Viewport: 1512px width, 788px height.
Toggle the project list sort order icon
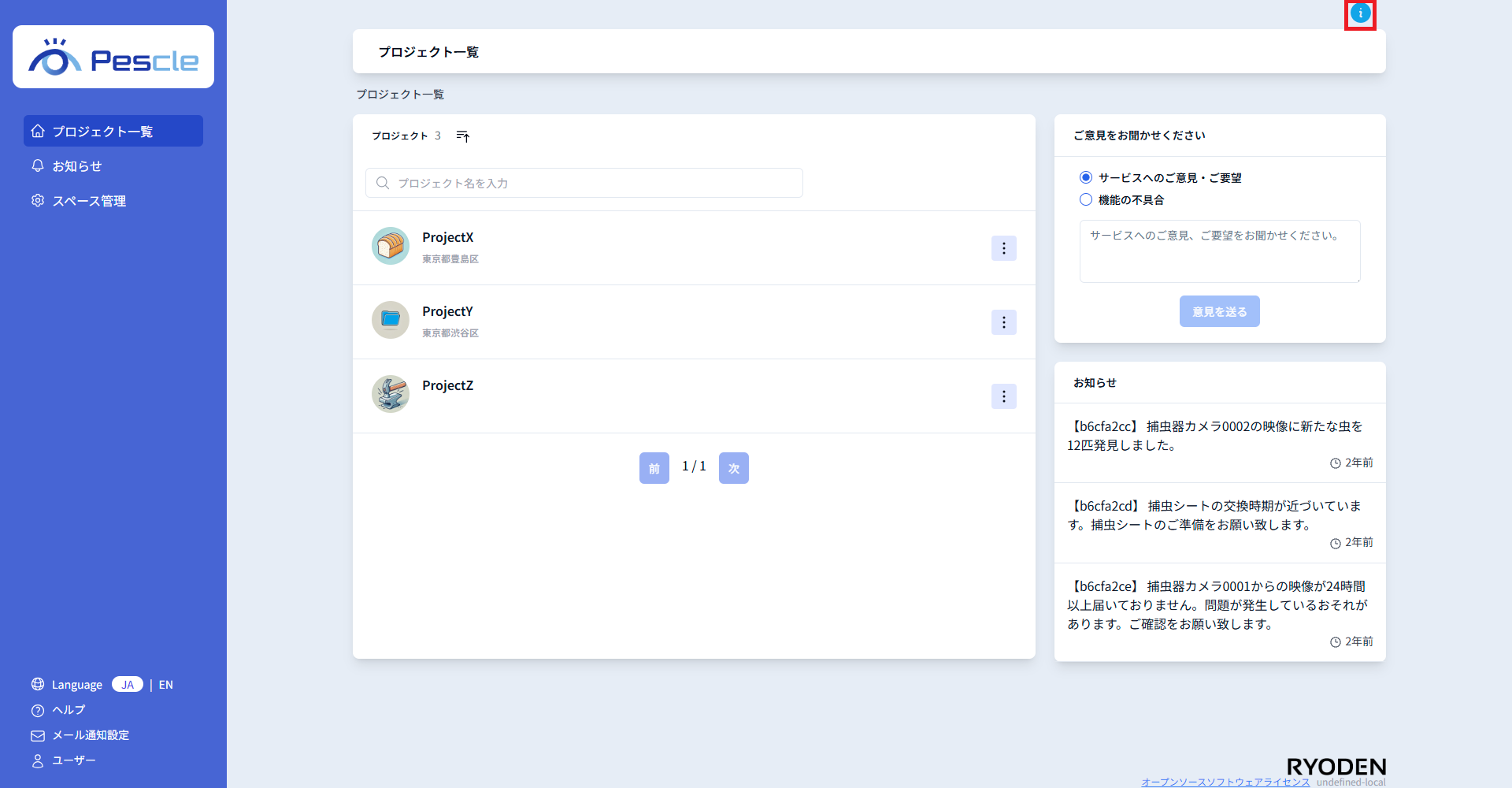(463, 136)
